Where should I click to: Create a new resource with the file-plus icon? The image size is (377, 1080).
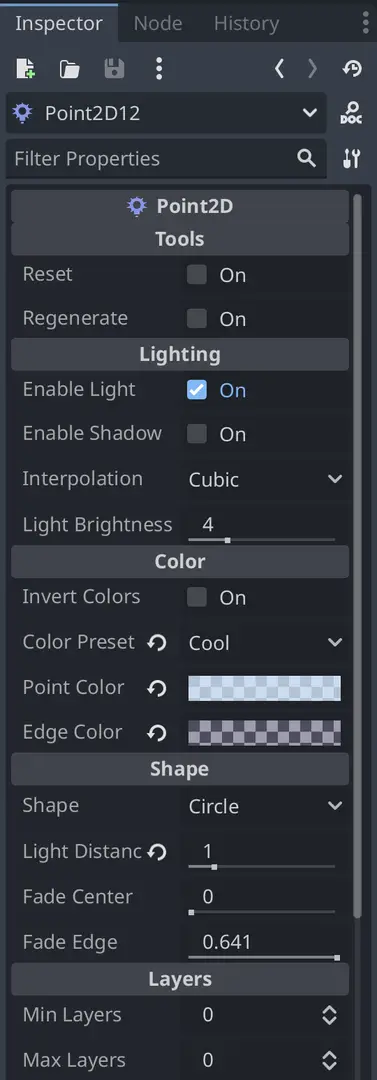[26, 68]
